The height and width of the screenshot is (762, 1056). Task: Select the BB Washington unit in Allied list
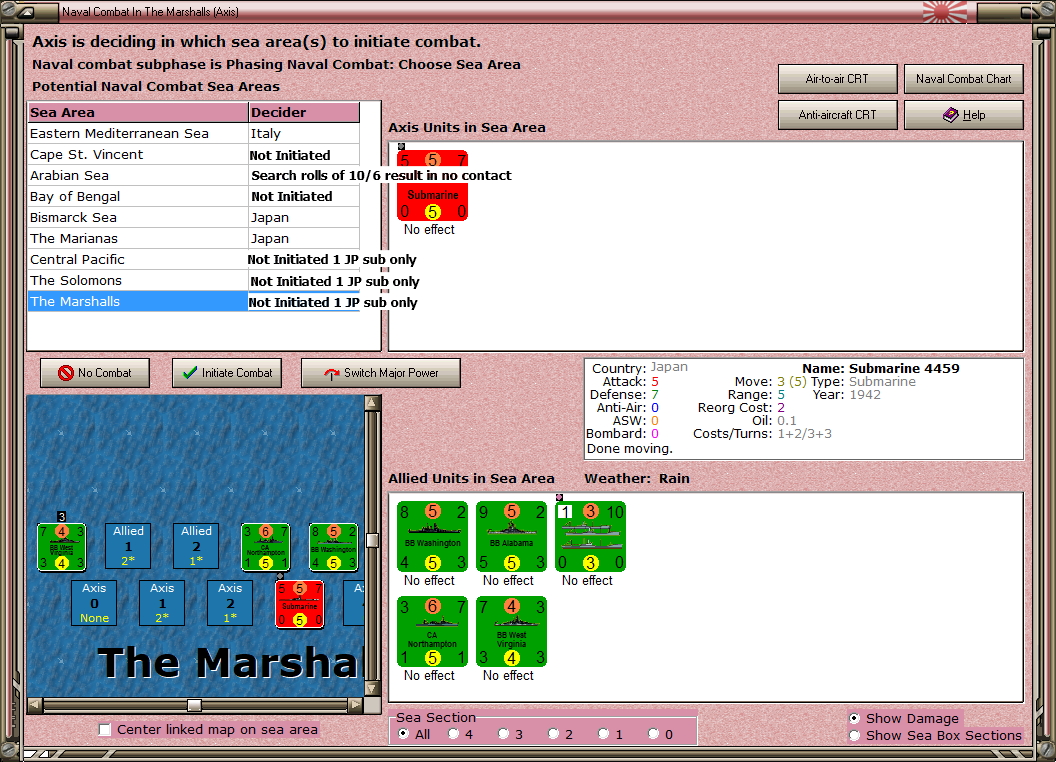click(x=432, y=536)
